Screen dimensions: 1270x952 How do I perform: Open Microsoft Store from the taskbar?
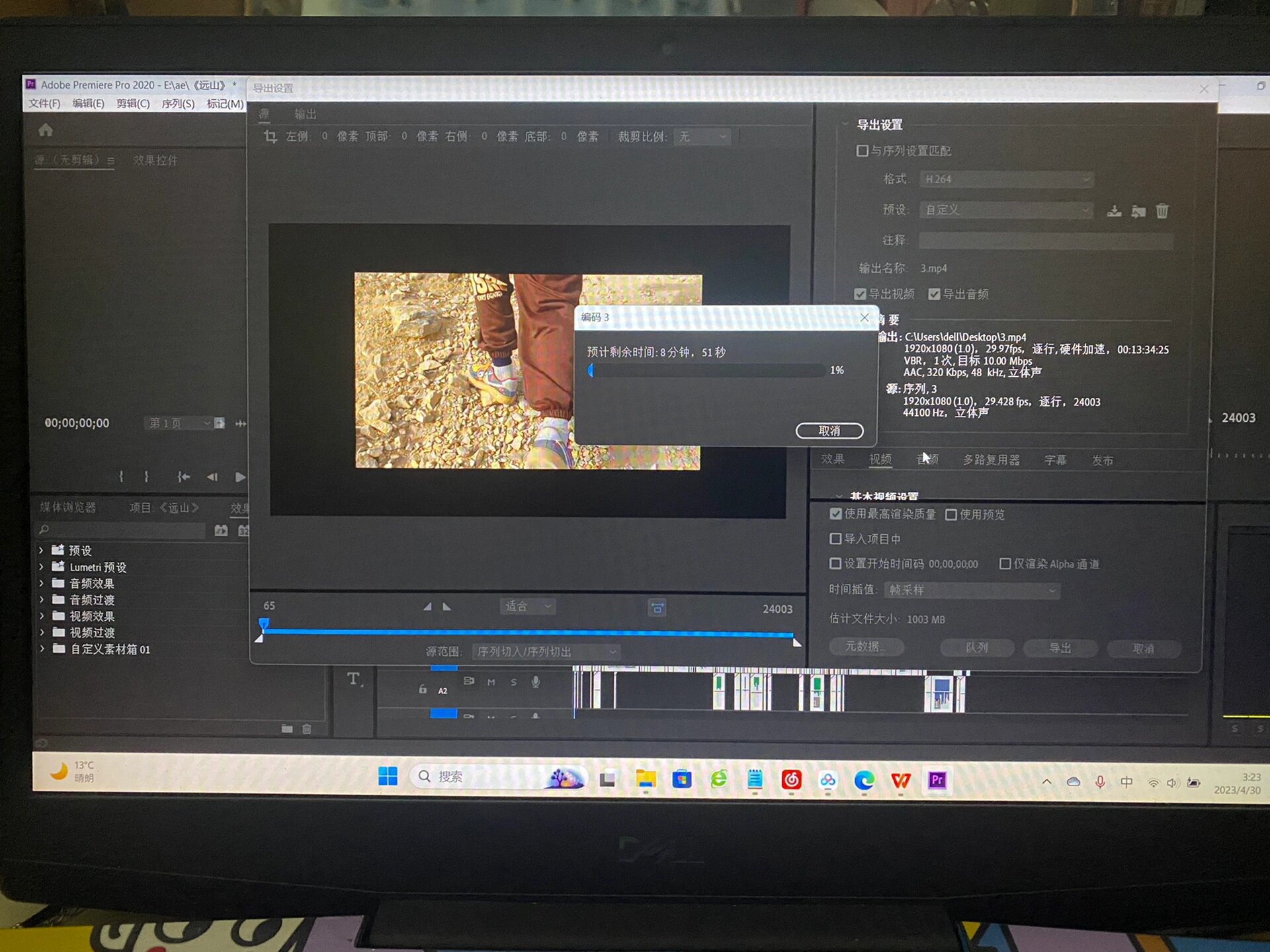(682, 779)
